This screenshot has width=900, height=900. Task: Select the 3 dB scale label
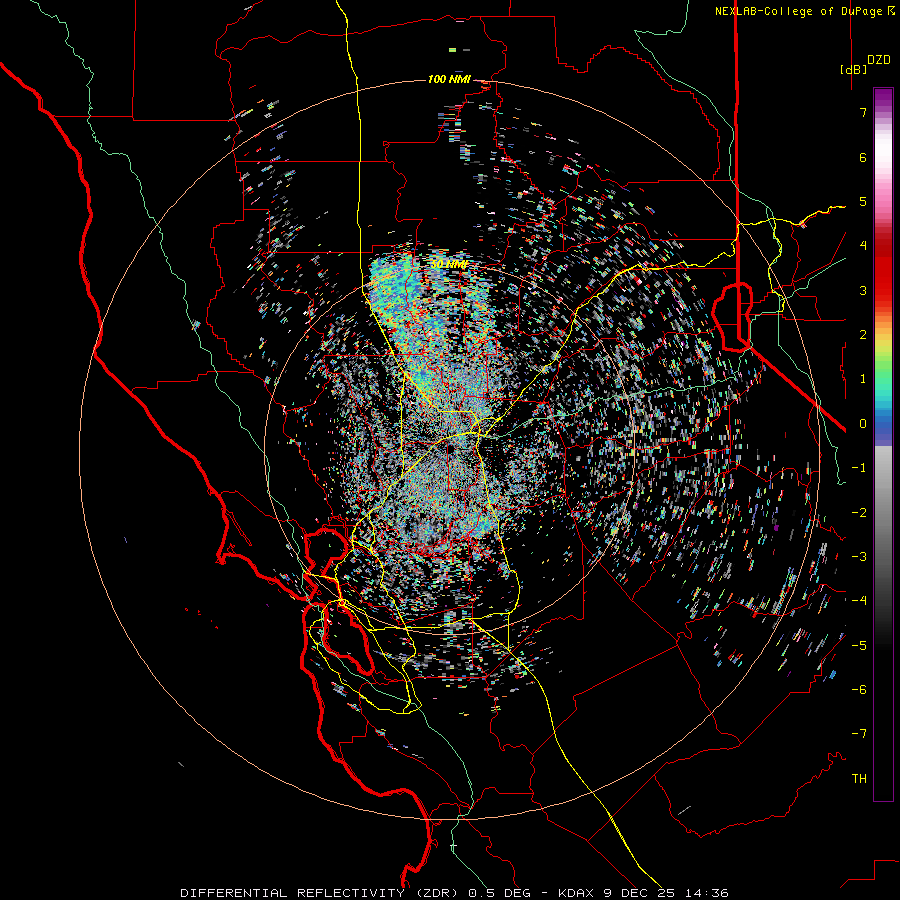coord(863,290)
